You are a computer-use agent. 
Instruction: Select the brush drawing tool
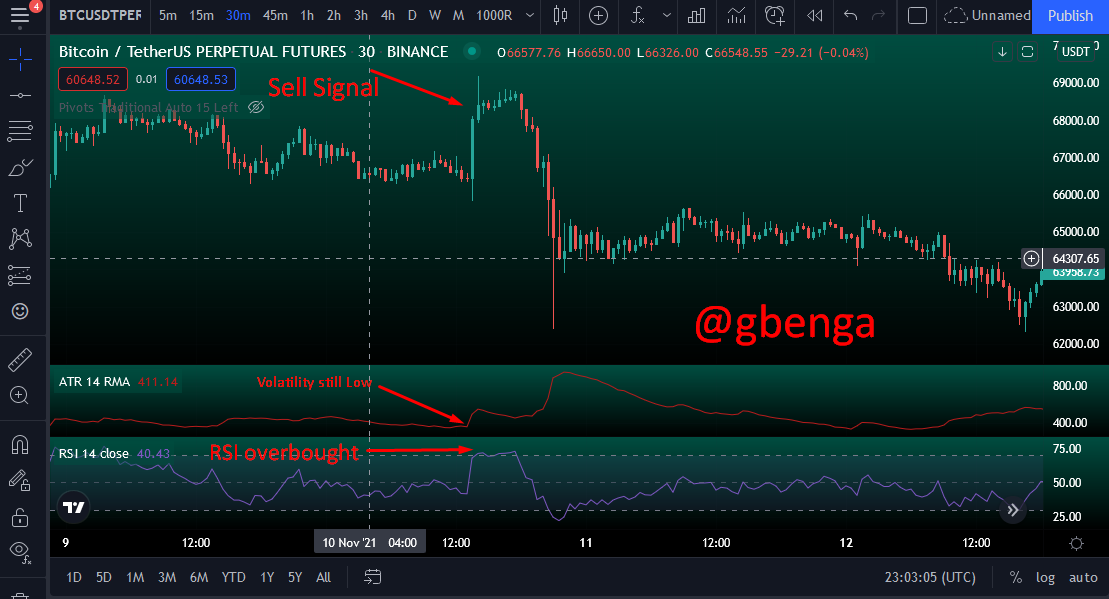click(20, 168)
